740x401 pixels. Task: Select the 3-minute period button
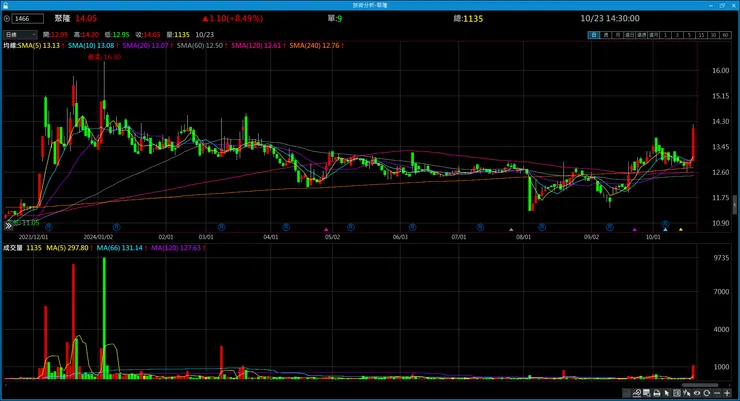[677, 35]
